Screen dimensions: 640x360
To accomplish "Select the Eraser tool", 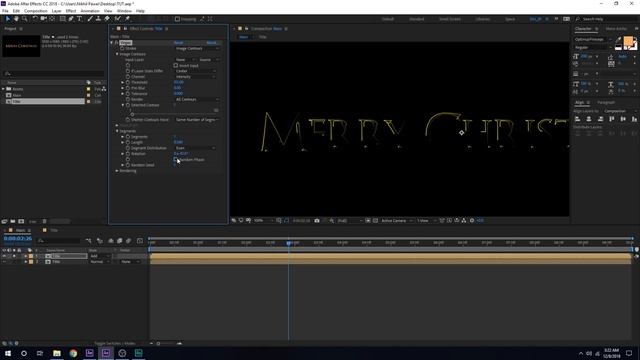I will (x=107, y=19).
